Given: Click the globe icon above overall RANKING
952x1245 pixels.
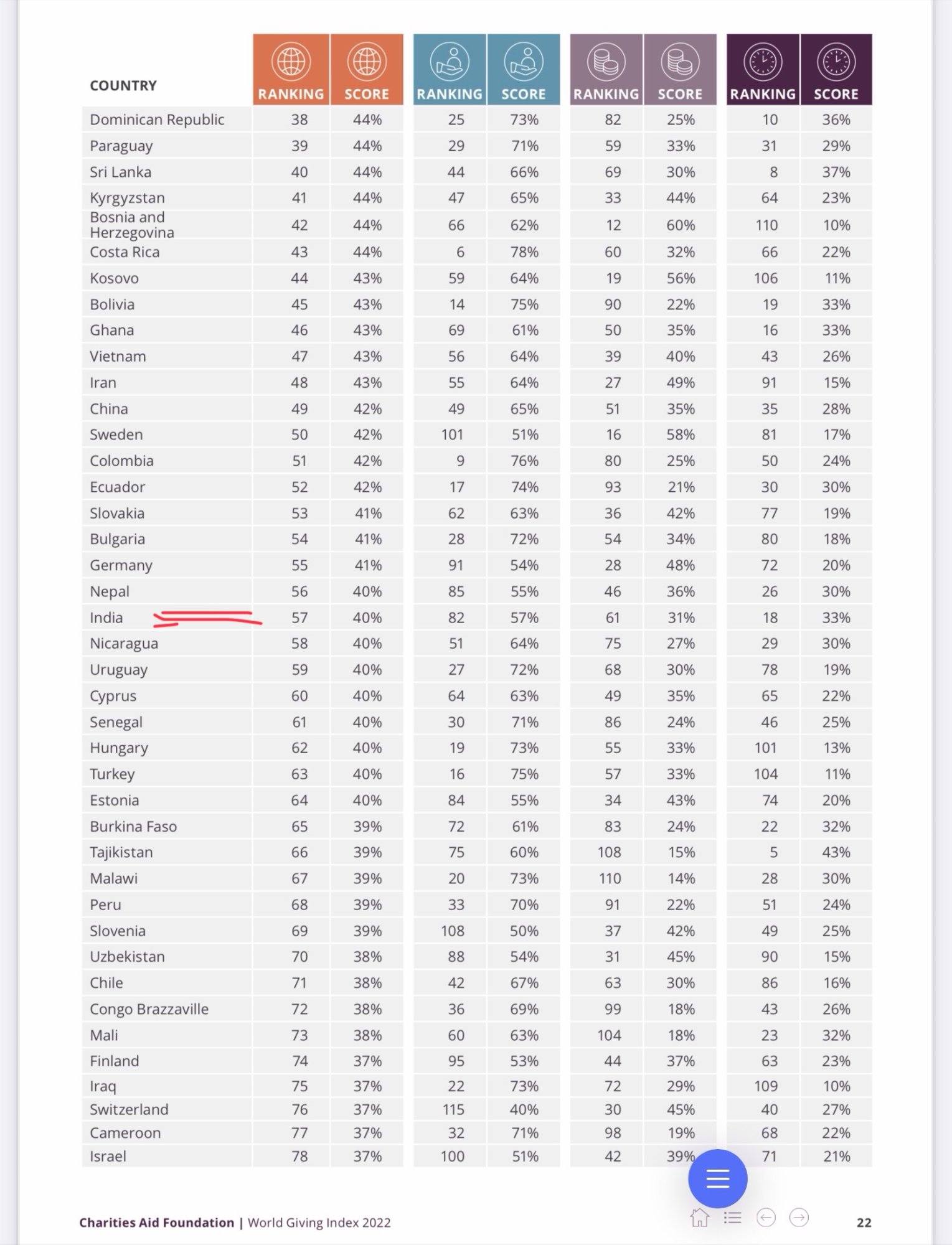Looking at the screenshot, I should [291, 62].
